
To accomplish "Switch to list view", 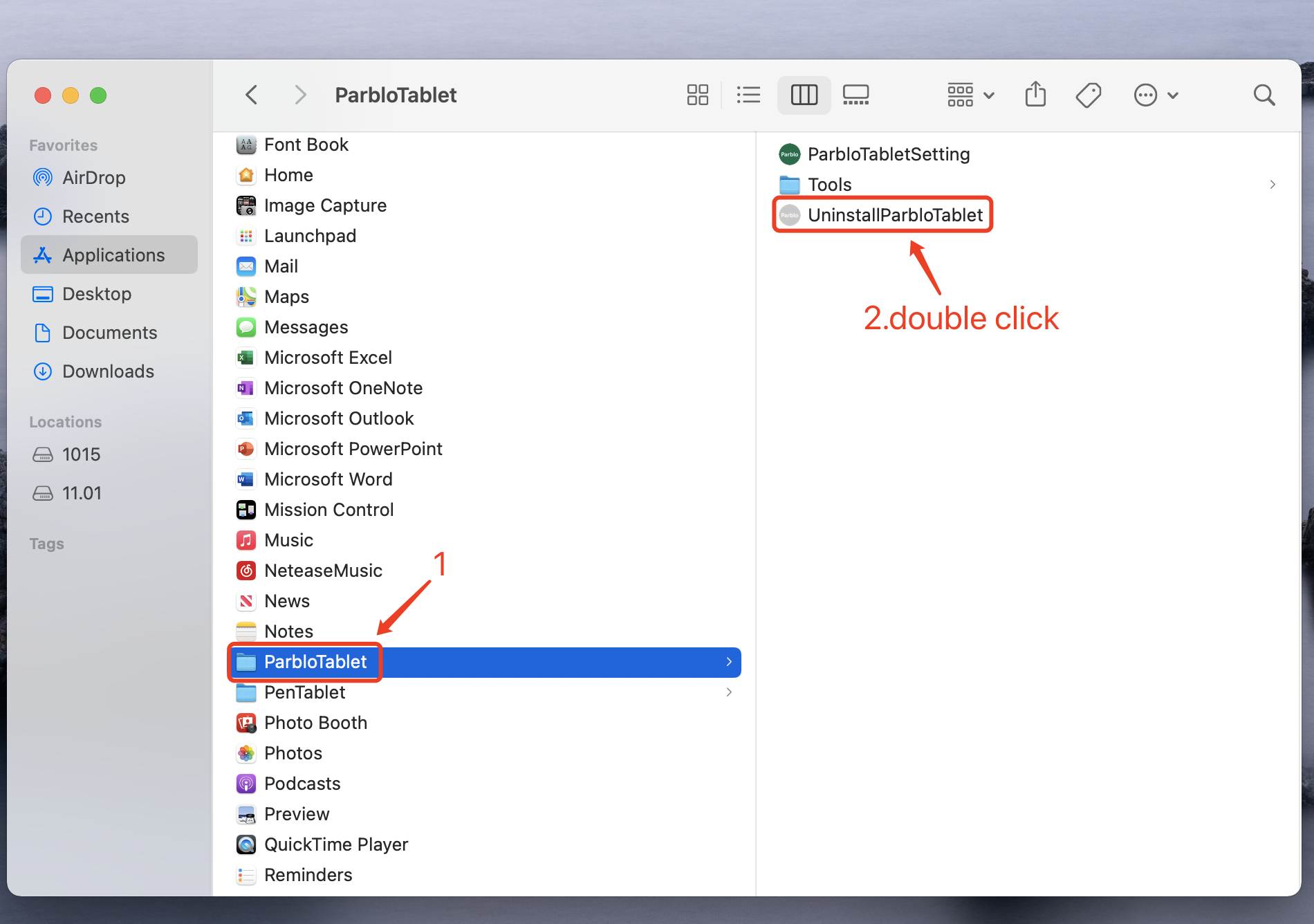I will (748, 95).
